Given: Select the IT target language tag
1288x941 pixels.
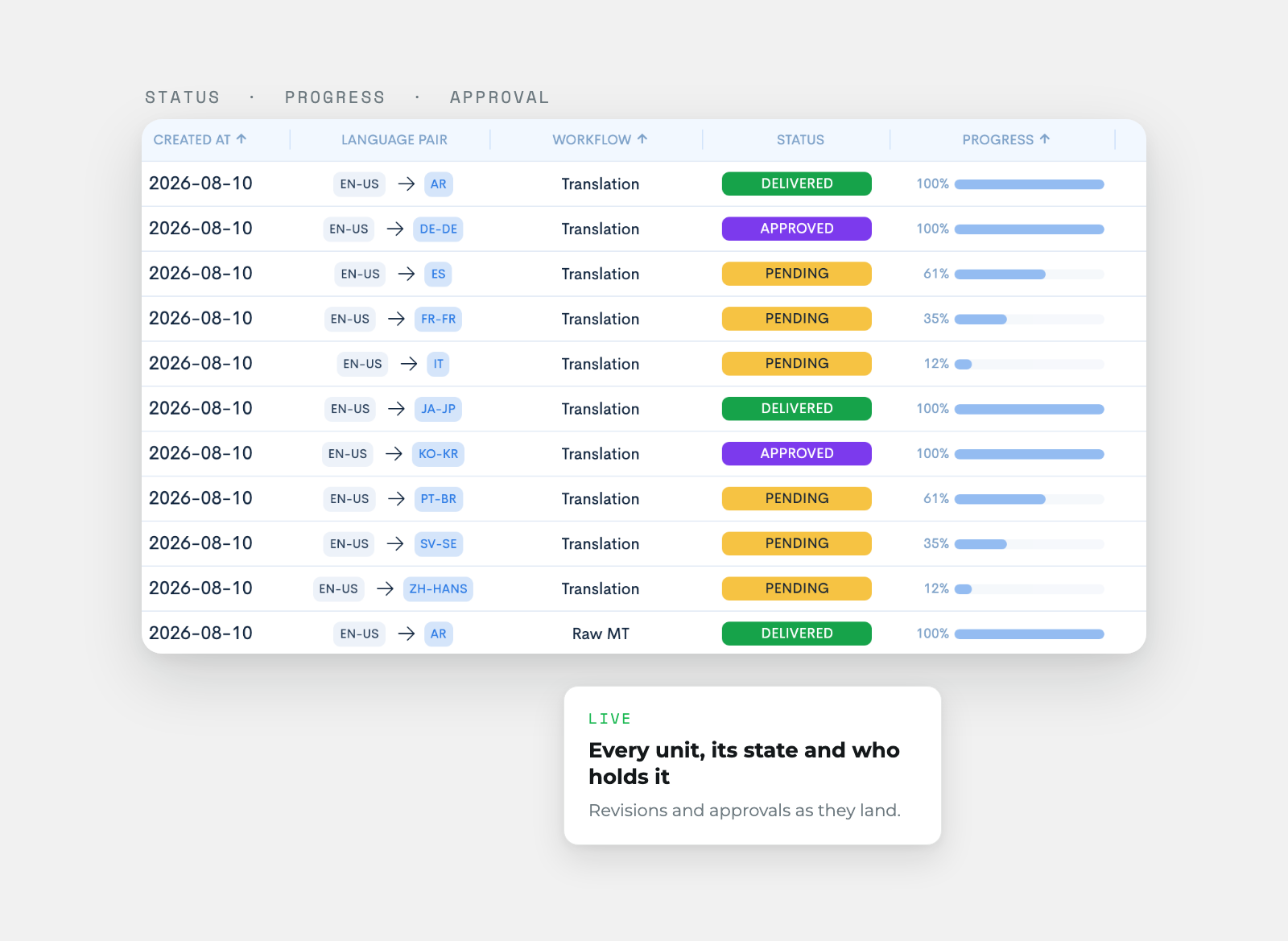Looking at the screenshot, I should pyautogui.click(x=438, y=365).
